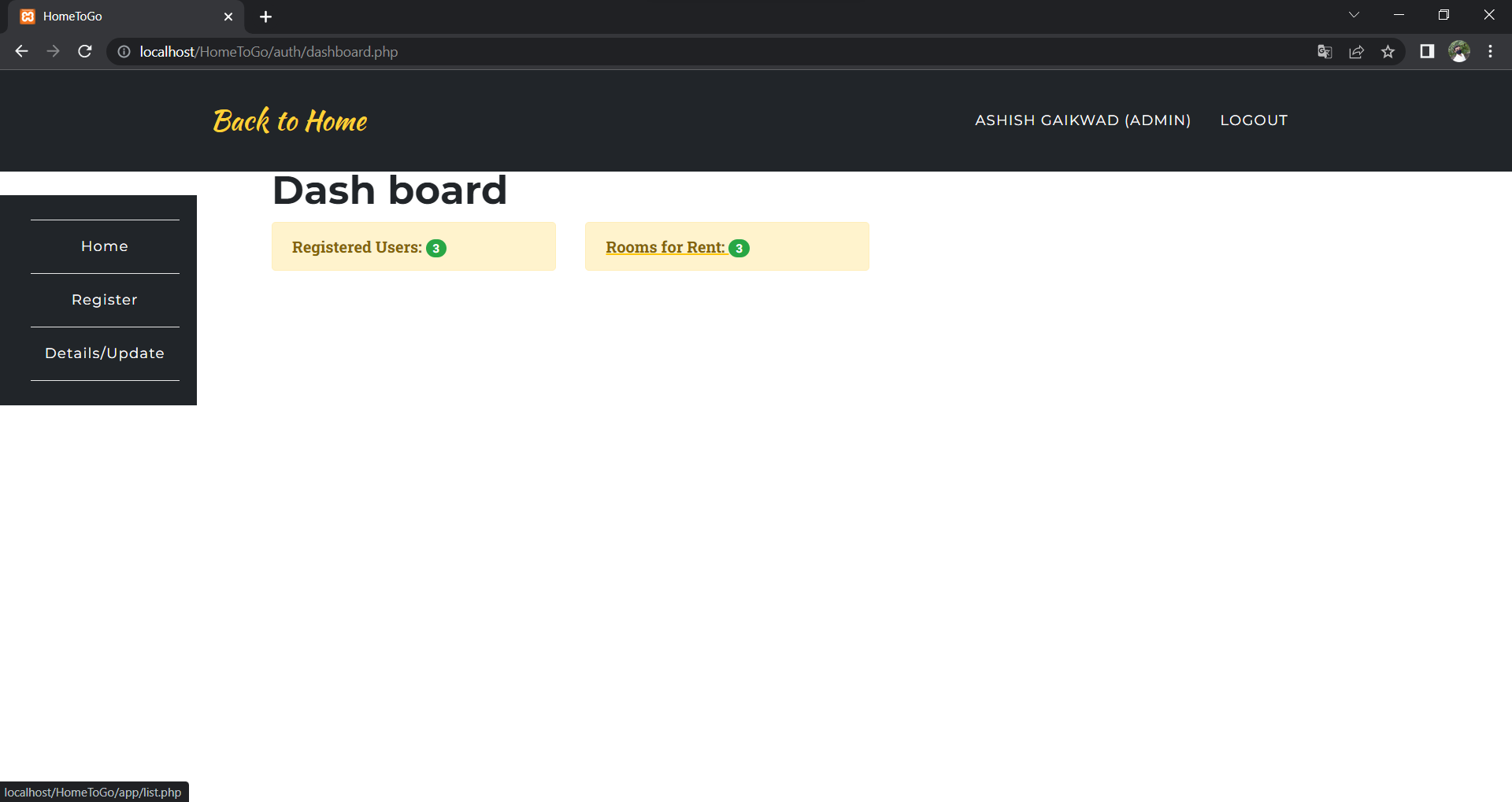Click LOGOUT in the header
The height and width of the screenshot is (802, 1512).
coord(1254,120)
